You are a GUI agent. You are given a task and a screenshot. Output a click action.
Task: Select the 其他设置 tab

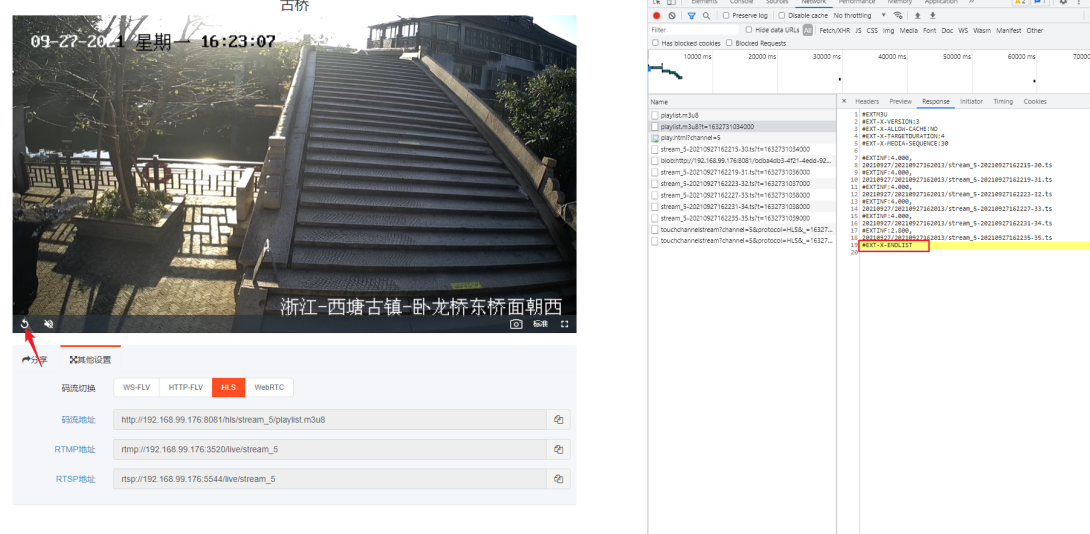click(90, 360)
